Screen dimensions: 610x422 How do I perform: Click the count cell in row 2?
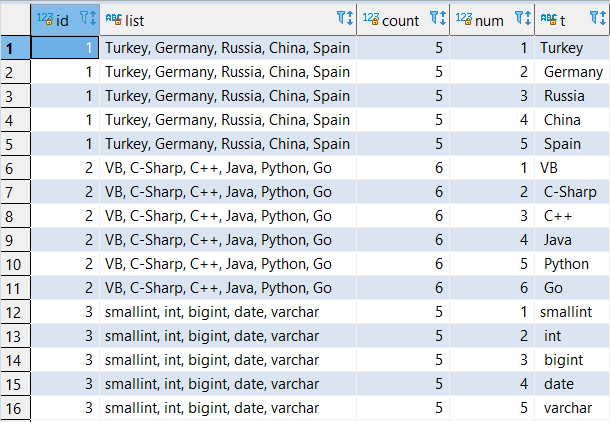403,72
